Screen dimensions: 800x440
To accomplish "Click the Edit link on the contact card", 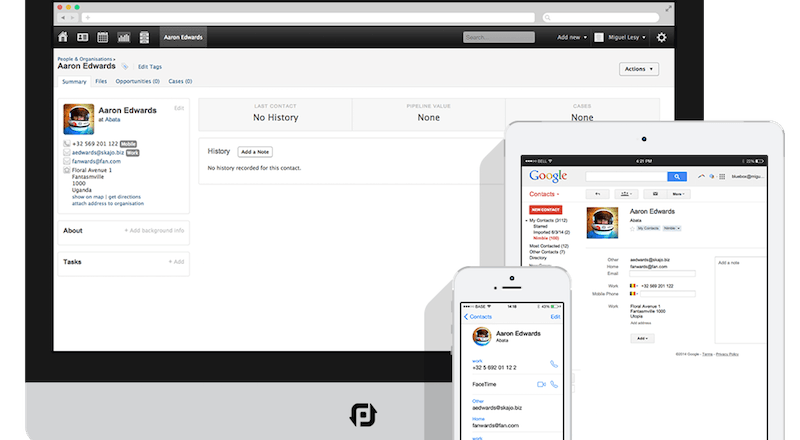I will click(x=179, y=108).
